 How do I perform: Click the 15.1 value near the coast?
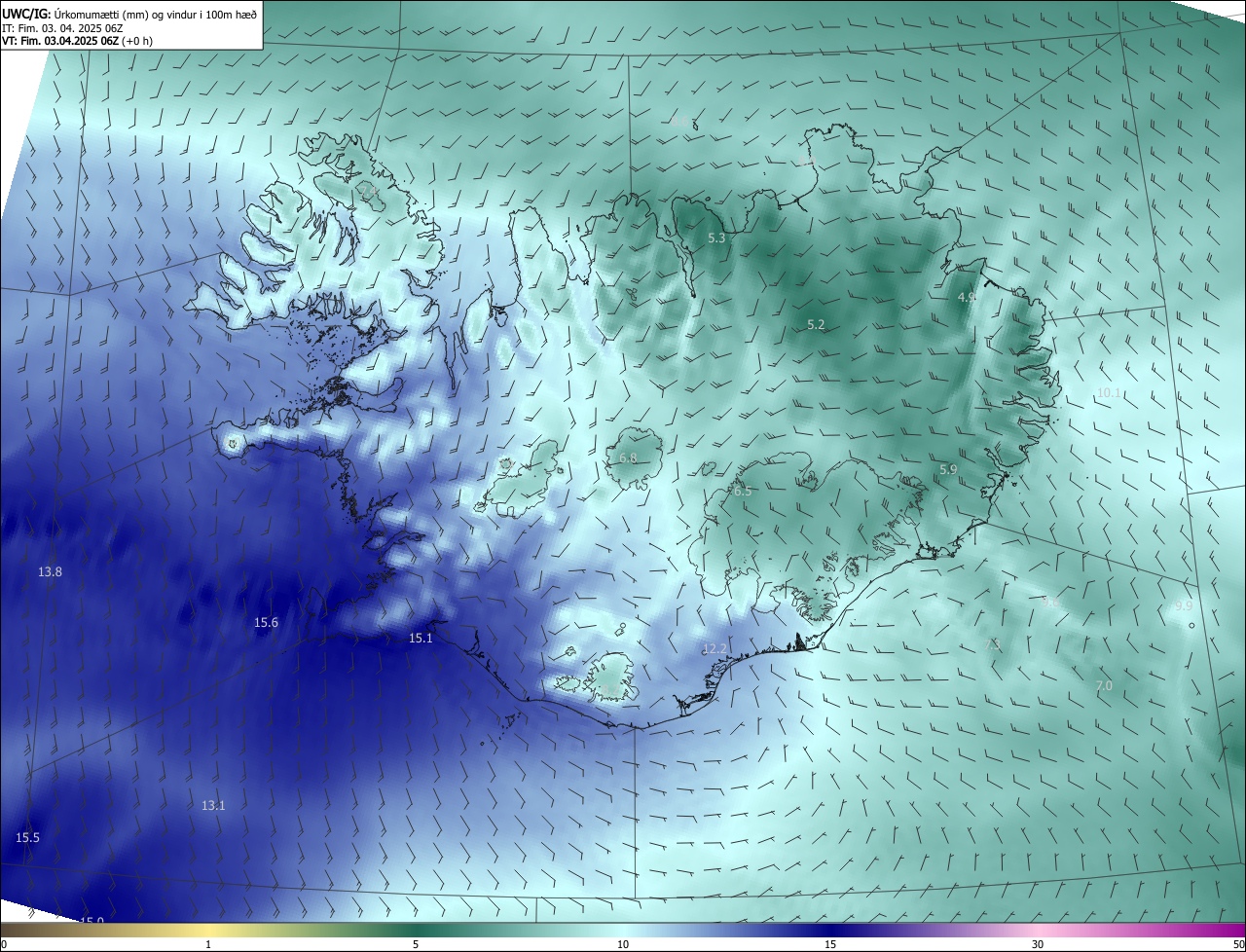click(x=421, y=639)
